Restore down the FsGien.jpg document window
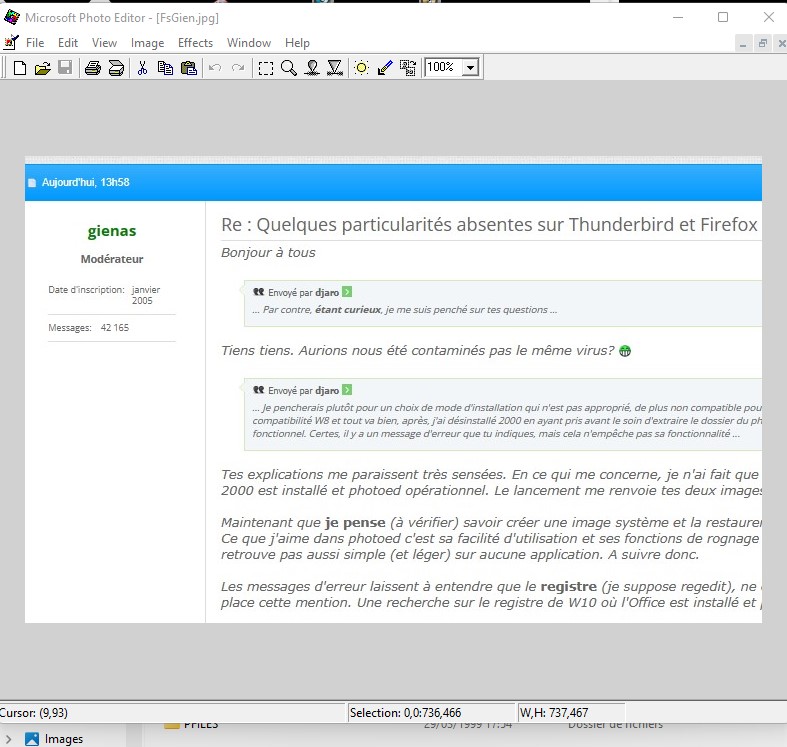Image resolution: width=787 pixels, height=747 pixels. coord(762,44)
